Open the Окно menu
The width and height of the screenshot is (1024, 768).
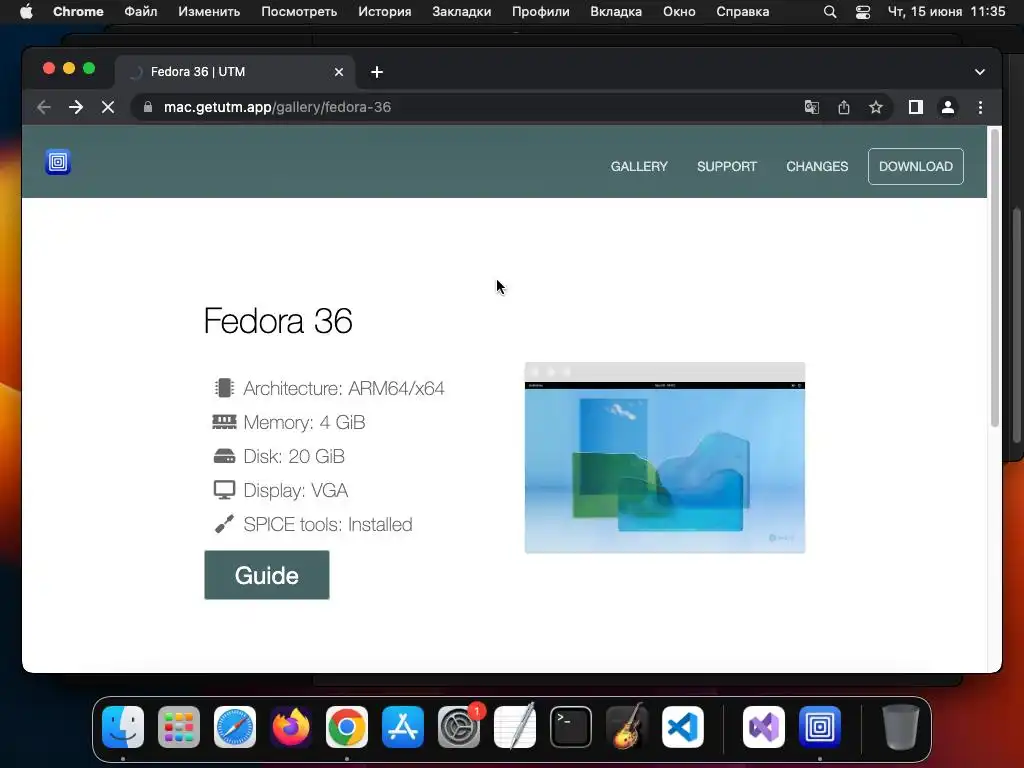click(x=679, y=12)
